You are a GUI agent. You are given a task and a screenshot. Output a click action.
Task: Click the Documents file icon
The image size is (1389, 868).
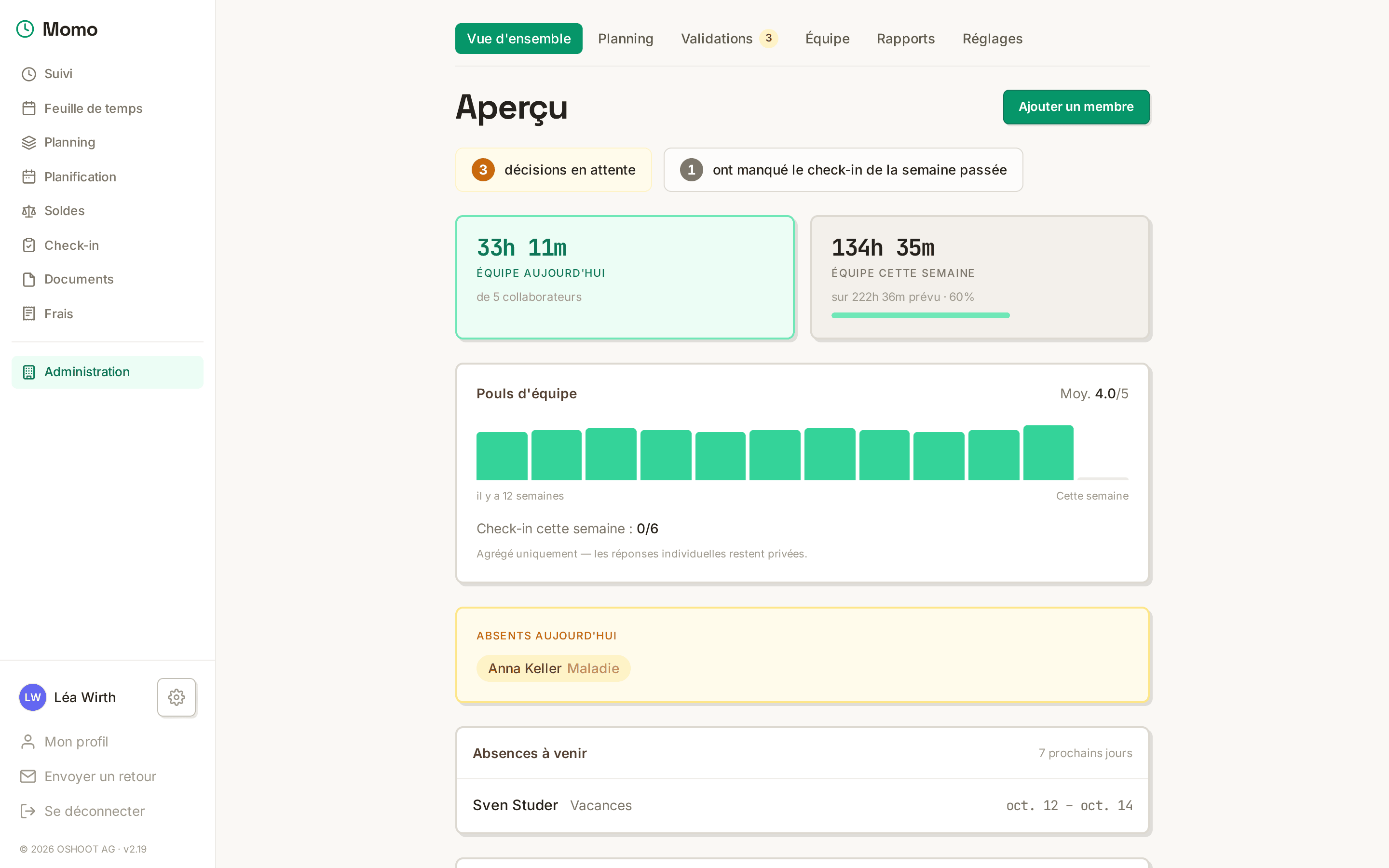(29, 280)
